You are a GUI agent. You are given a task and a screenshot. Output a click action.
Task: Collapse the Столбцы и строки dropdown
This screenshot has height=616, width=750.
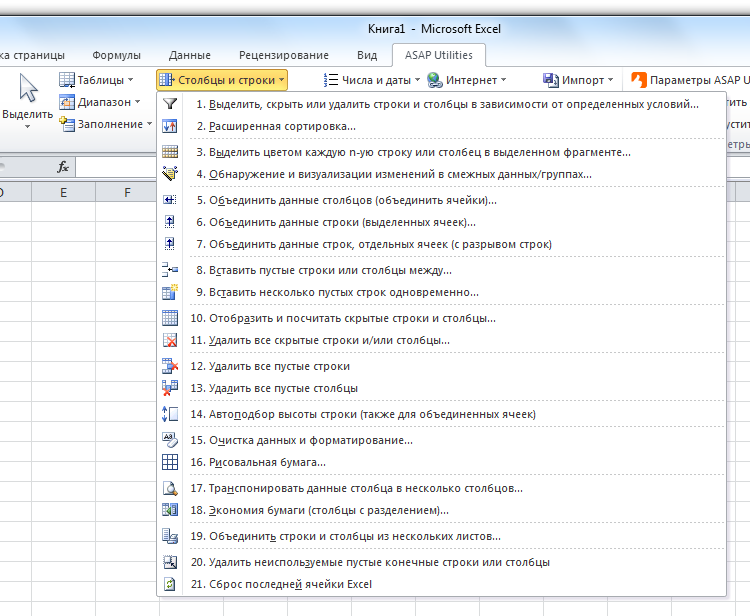pos(222,80)
